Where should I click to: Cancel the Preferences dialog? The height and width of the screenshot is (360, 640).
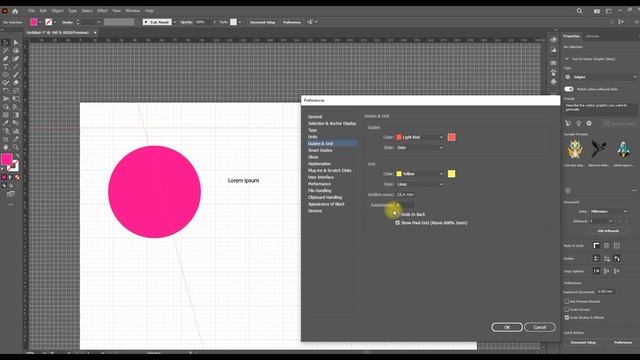540,327
